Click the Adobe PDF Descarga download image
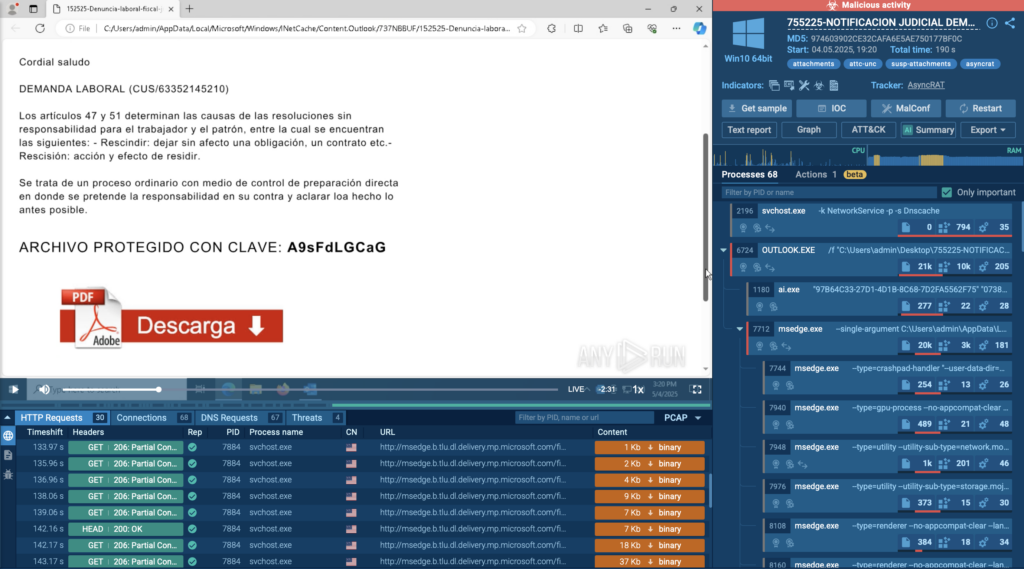The height and width of the screenshot is (569, 1024). 171,319
